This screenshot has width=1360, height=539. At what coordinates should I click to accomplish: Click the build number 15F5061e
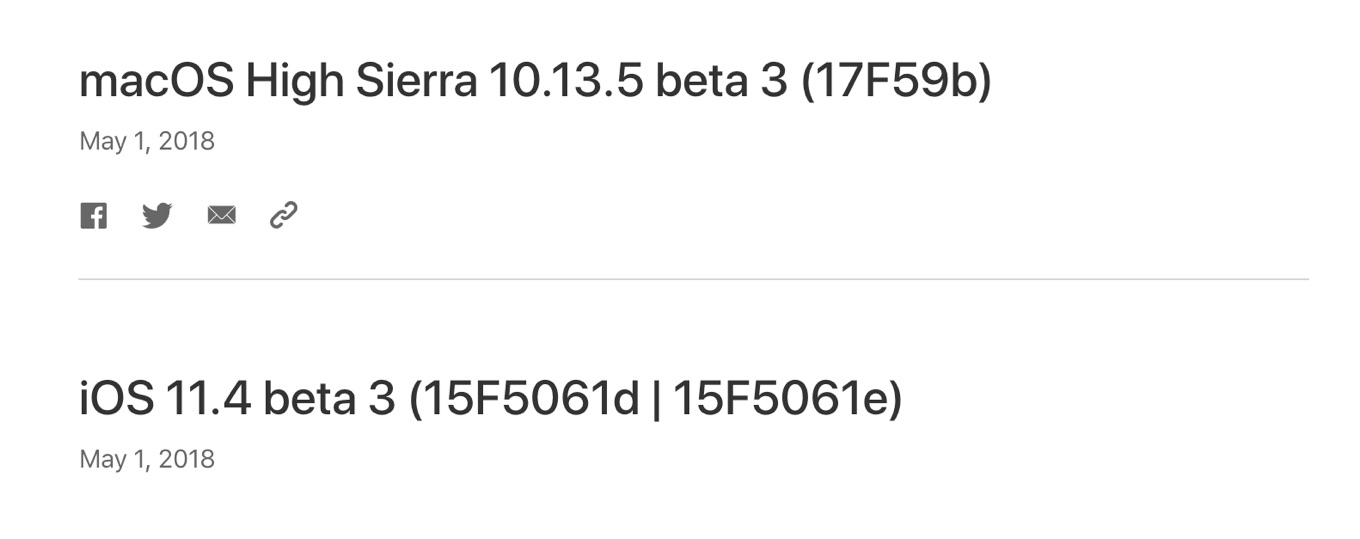(782, 399)
